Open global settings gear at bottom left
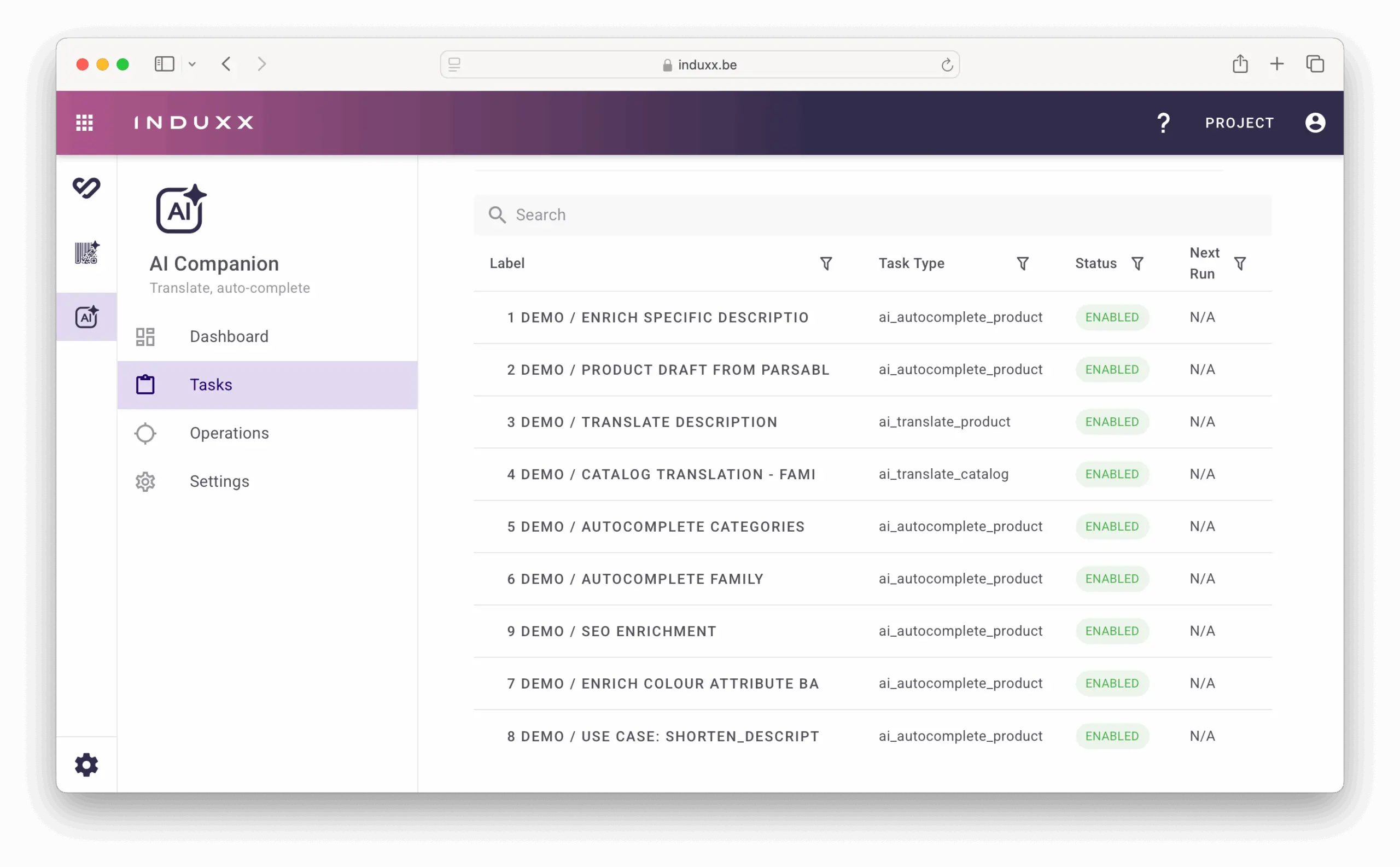1400x867 pixels. [x=86, y=764]
